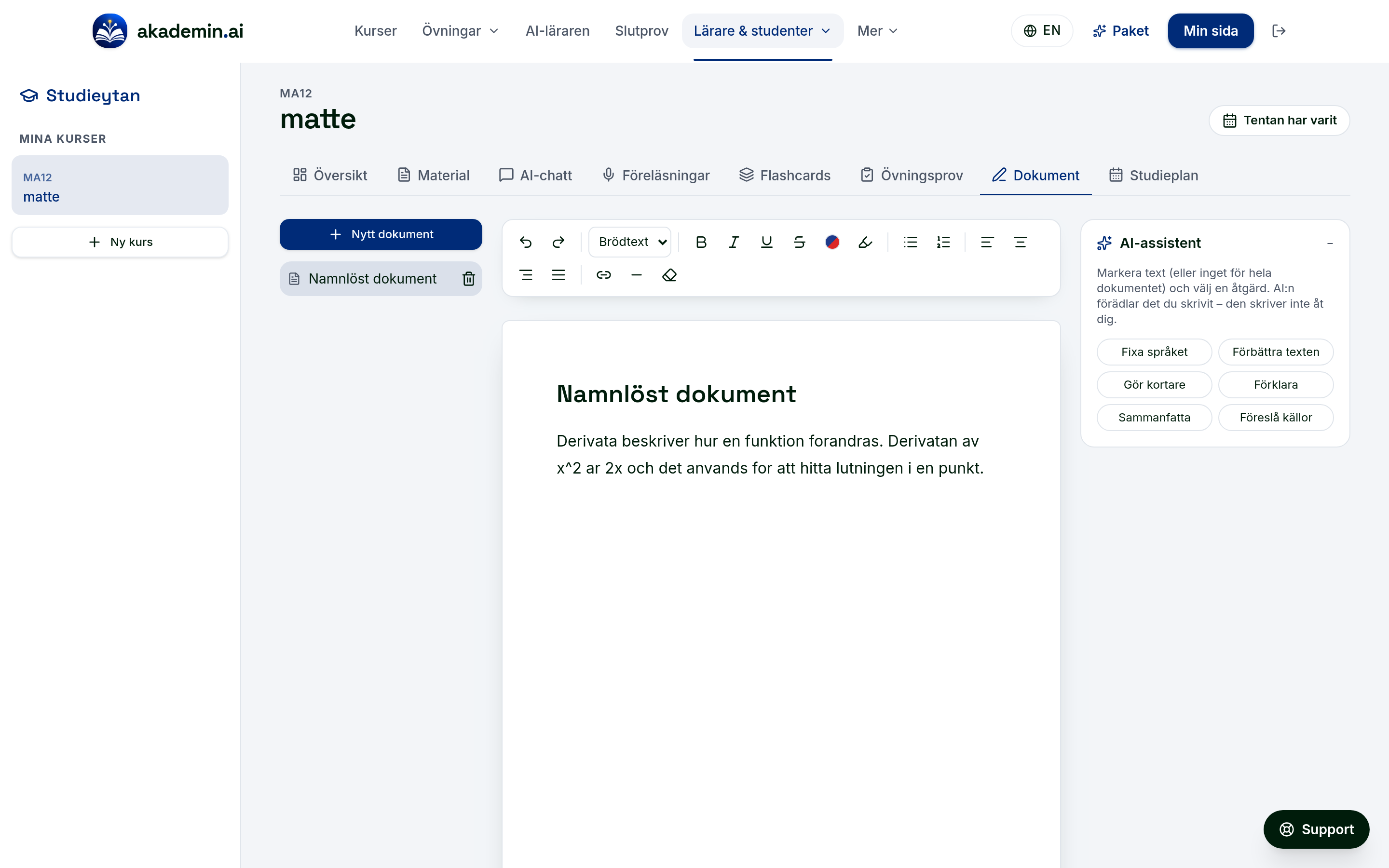
Task: Create a new document with Nytt dokument
Action: click(381, 234)
